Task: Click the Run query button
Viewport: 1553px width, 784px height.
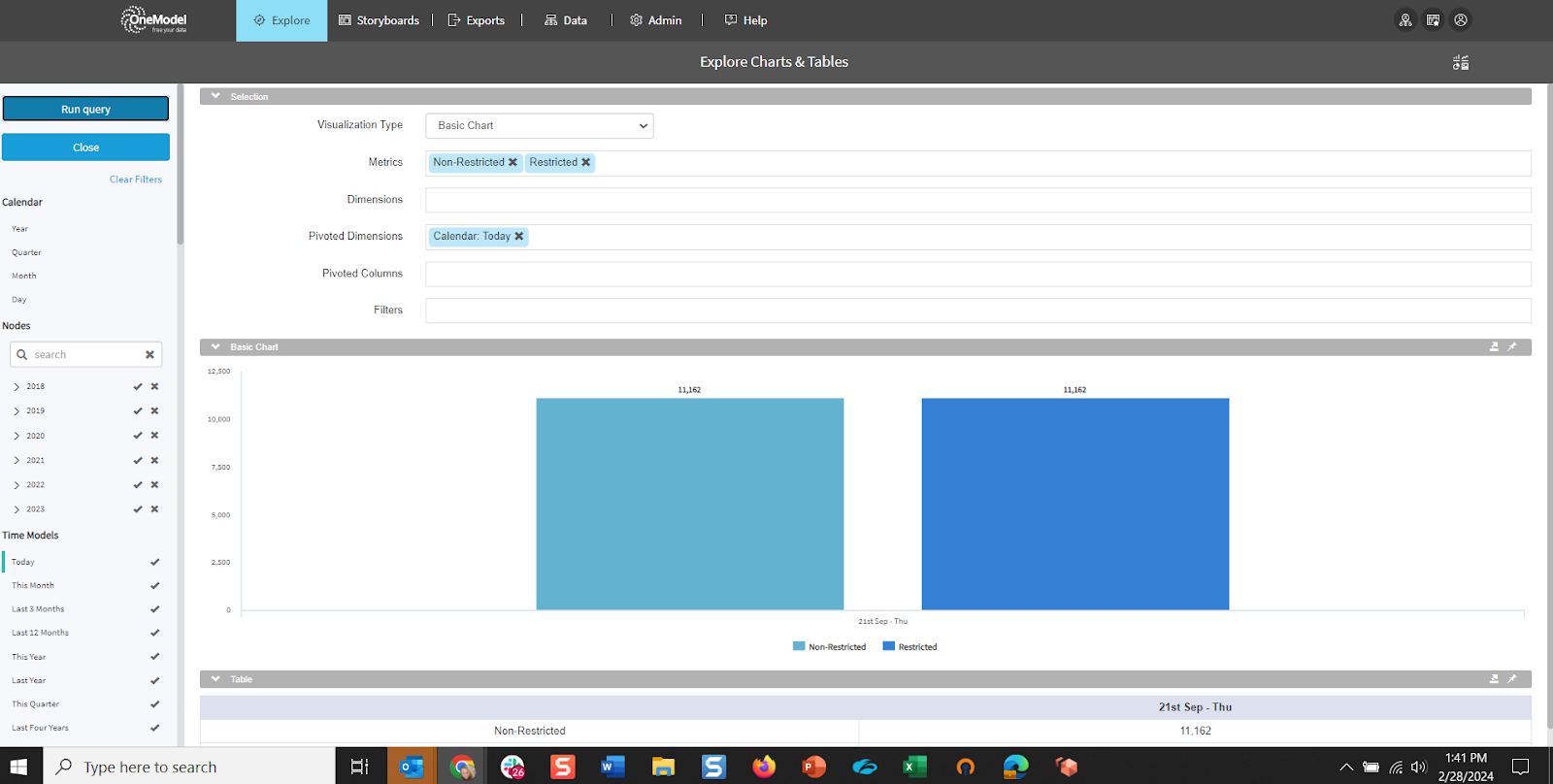Action: coord(85,109)
